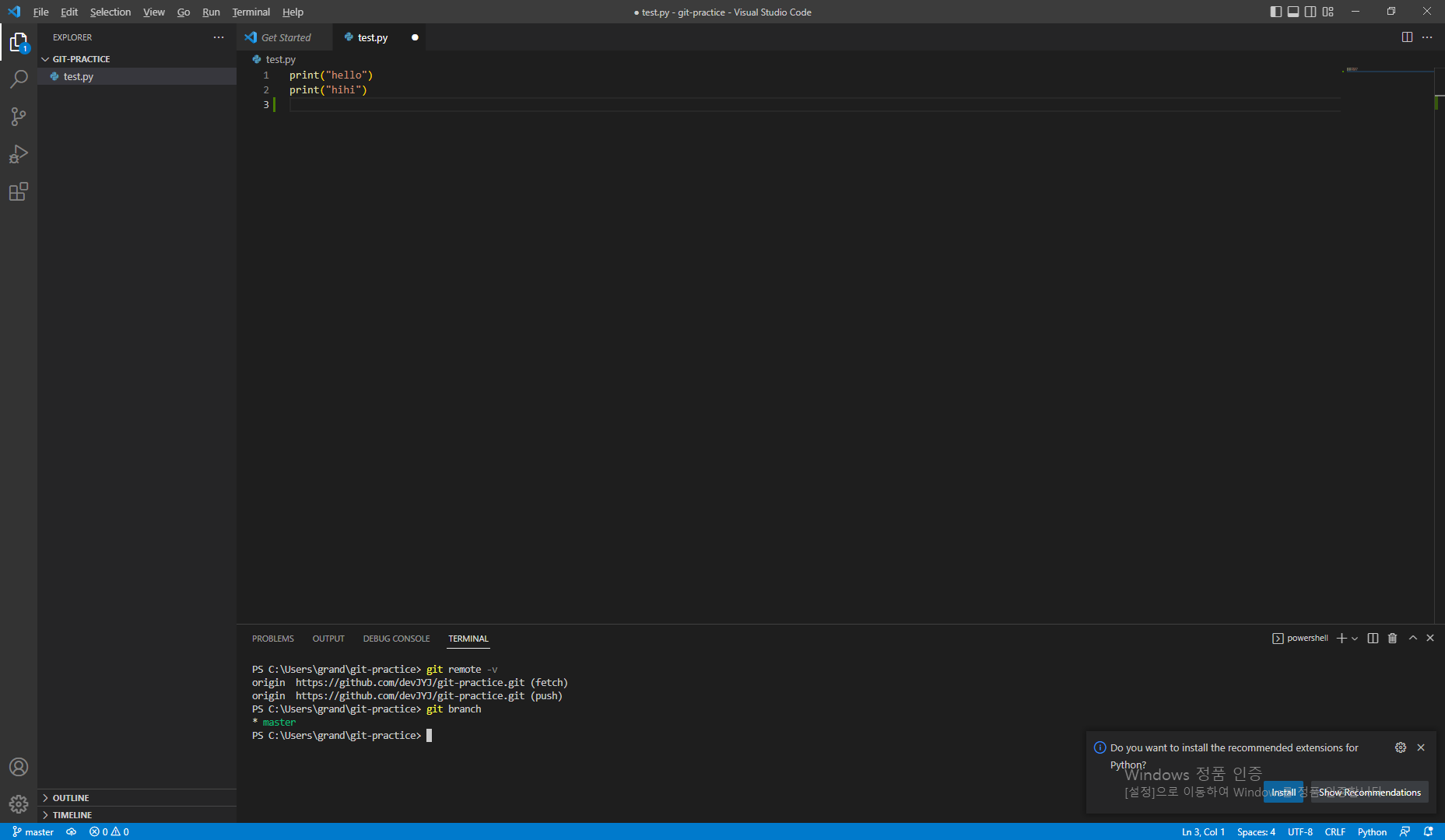Open editor More Actions ellipsis

[1427, 37]
